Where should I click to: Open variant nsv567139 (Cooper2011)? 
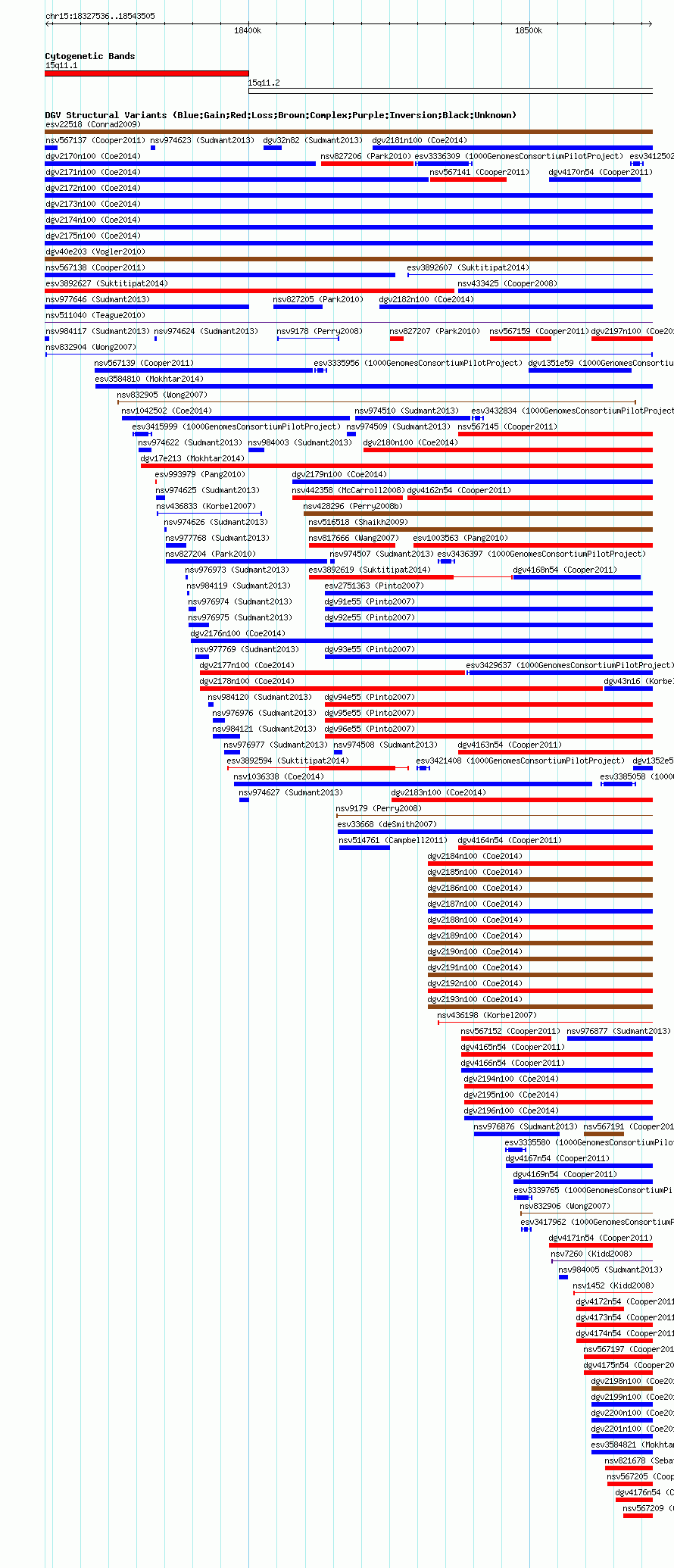(x=145, y=363)
